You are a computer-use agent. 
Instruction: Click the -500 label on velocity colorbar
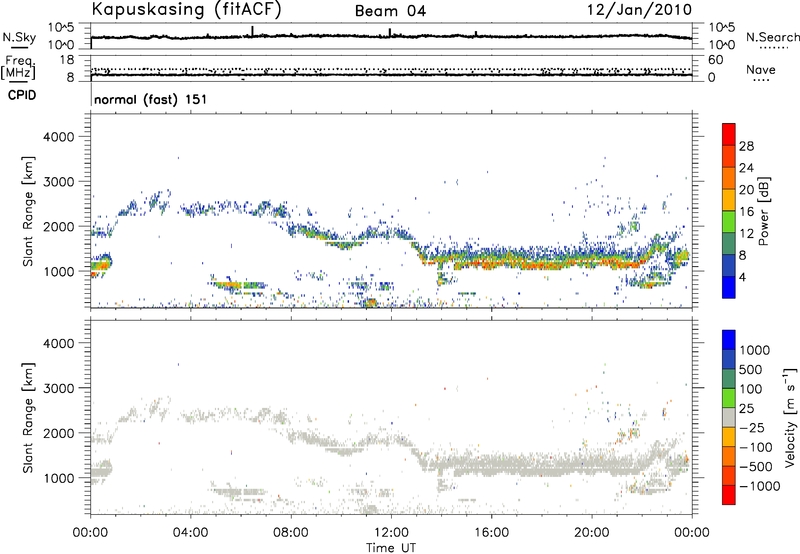pyautogui.click(x=756, y=467)
